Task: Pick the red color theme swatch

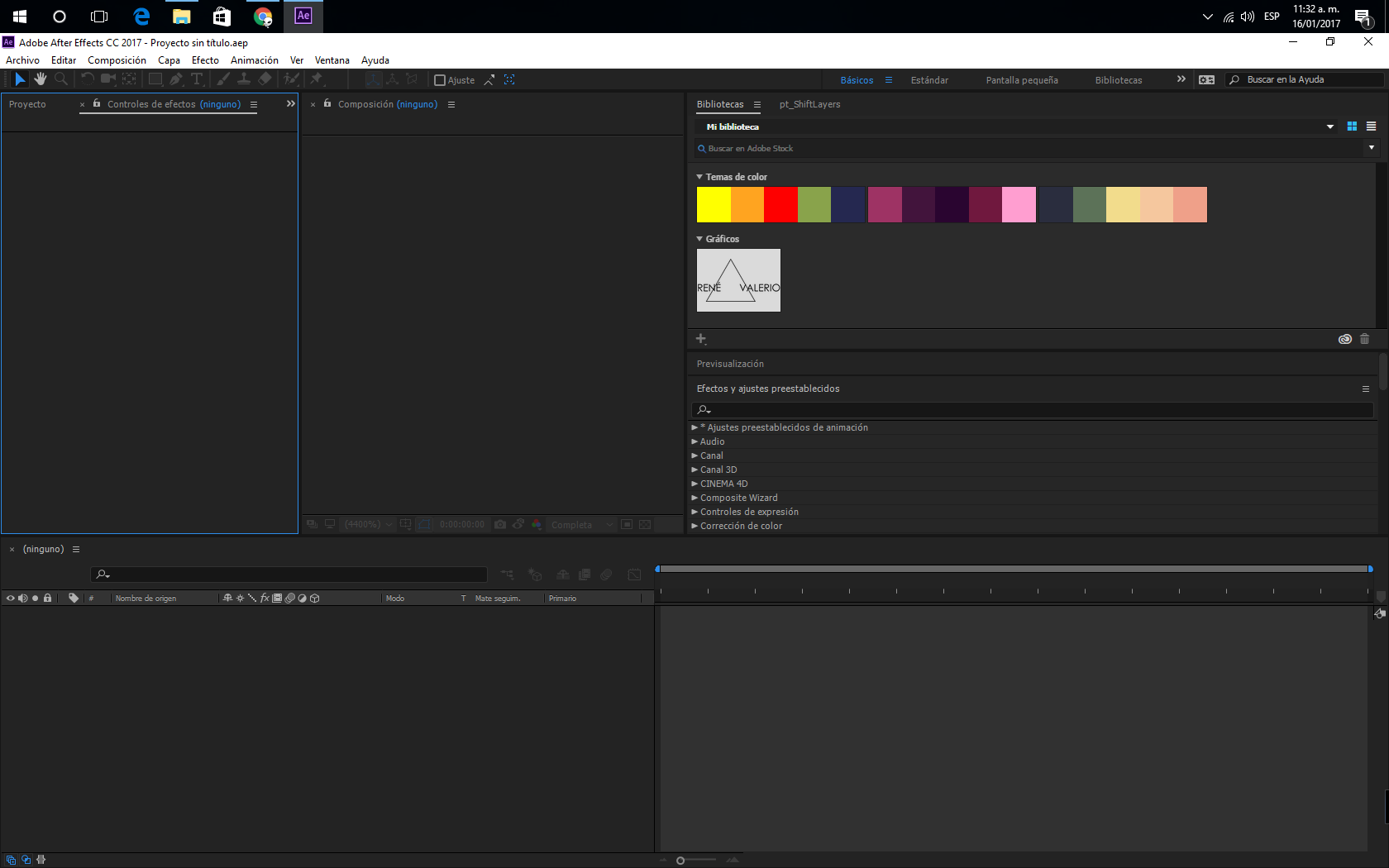Action: 780,205
